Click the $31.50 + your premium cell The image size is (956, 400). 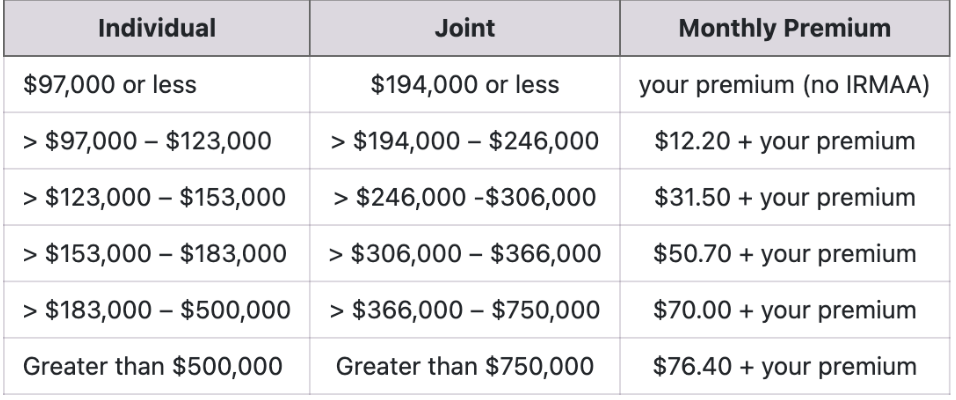click(785, 197)
